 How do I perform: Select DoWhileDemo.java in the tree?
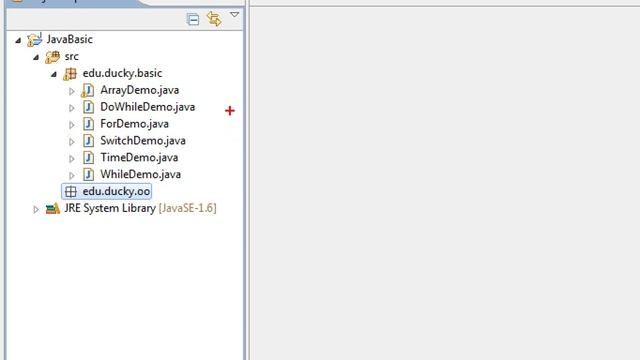click(148, 107)
